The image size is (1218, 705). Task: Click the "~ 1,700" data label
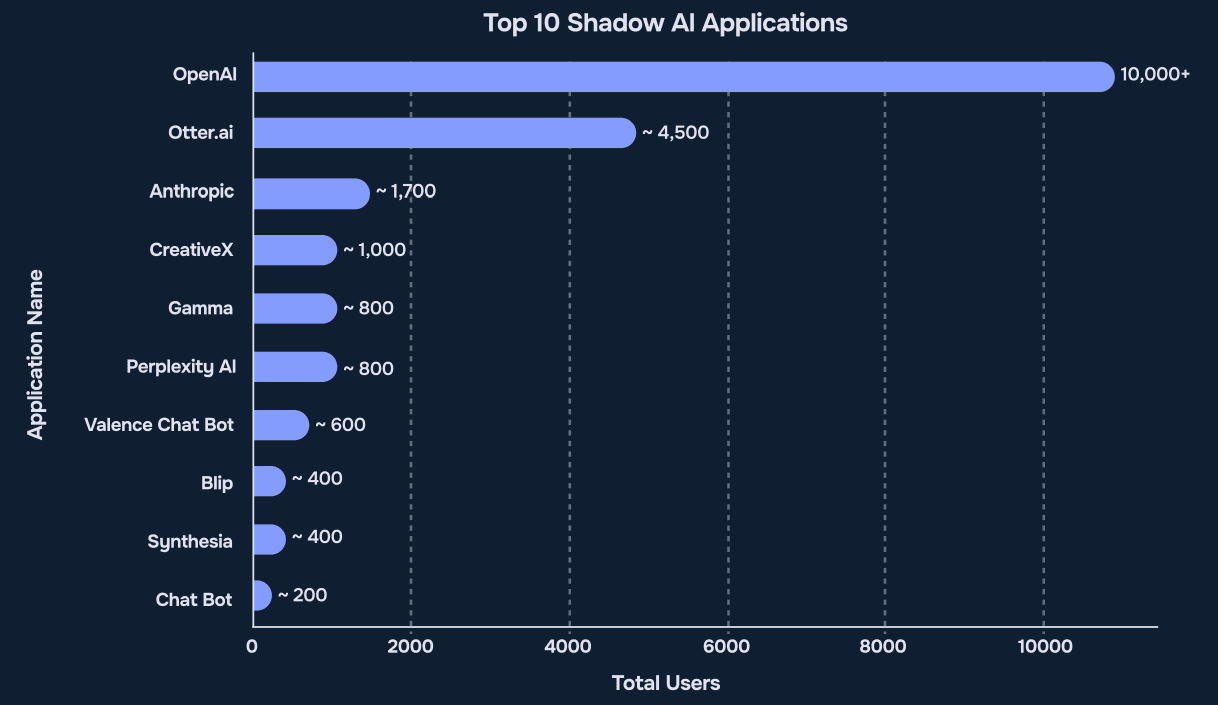coord(405,191)
